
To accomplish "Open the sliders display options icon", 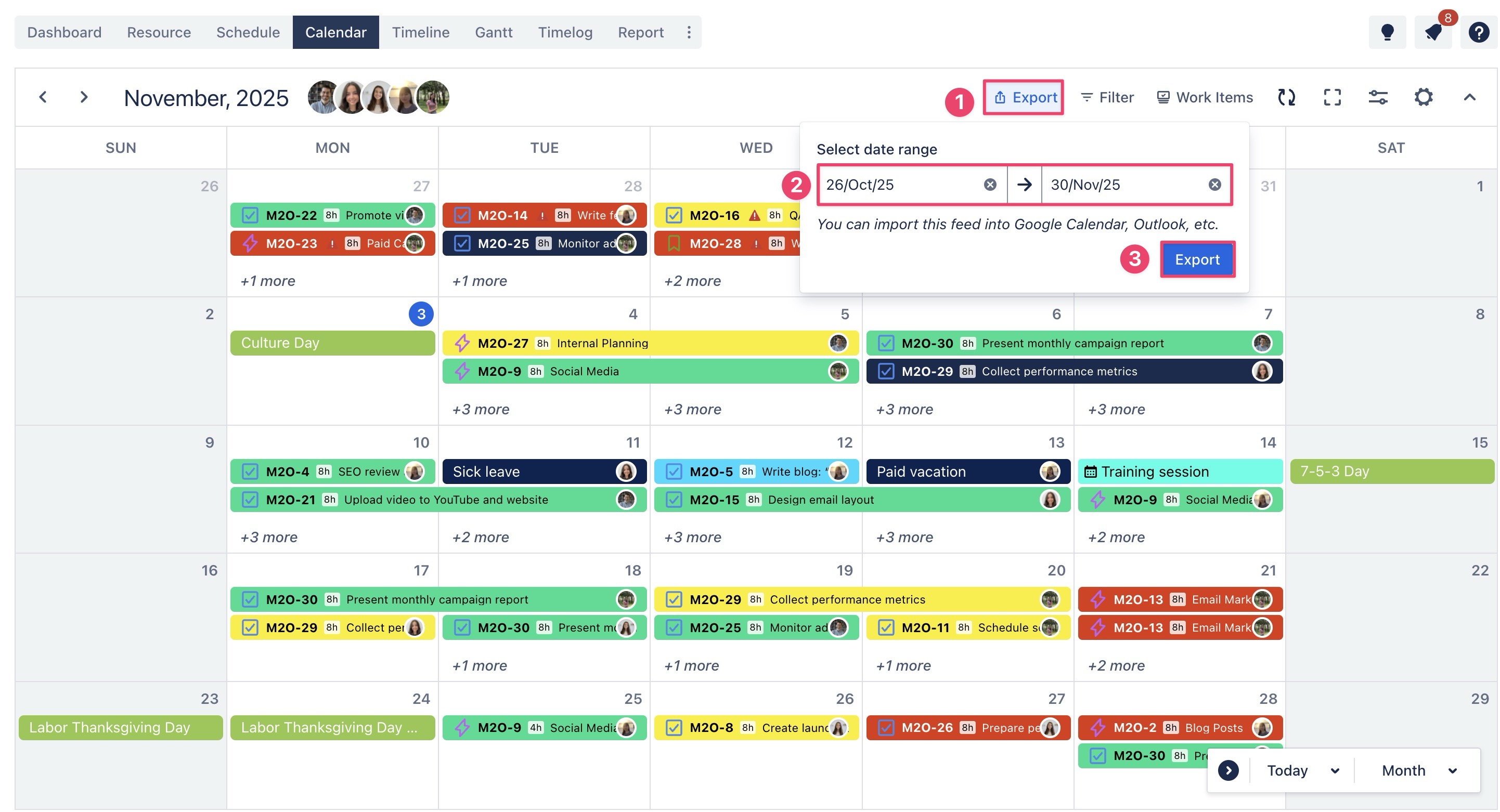I will (1378, 97).
